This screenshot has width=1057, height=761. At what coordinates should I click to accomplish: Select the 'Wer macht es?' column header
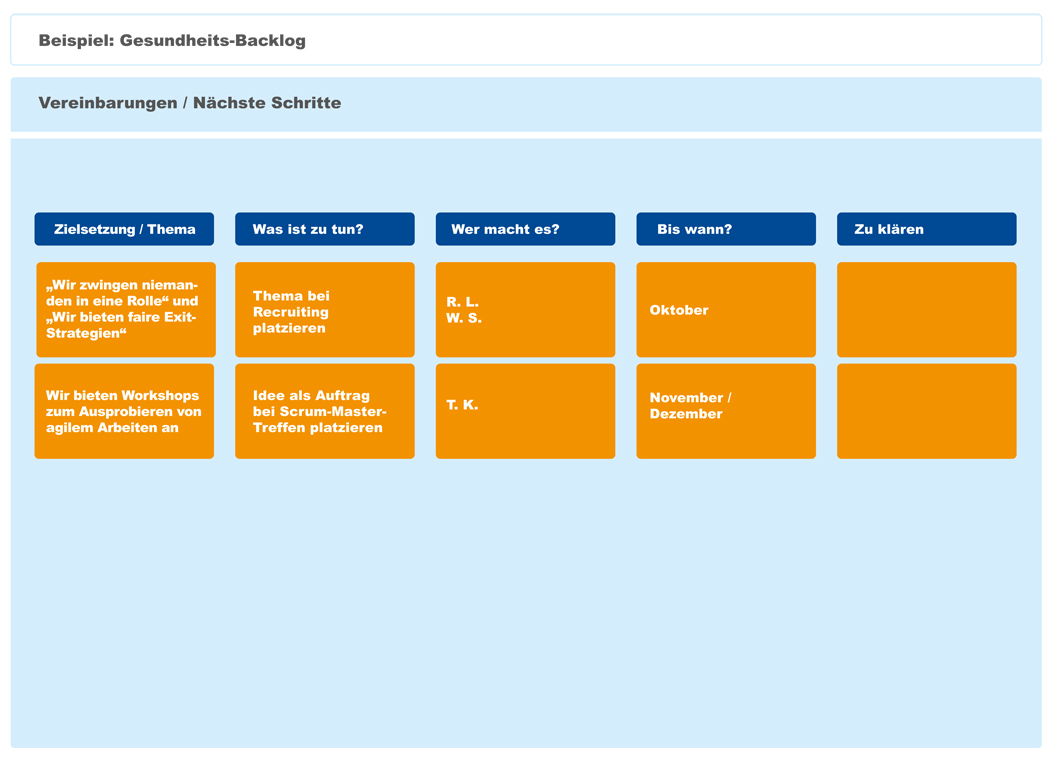tap(525, 229)
